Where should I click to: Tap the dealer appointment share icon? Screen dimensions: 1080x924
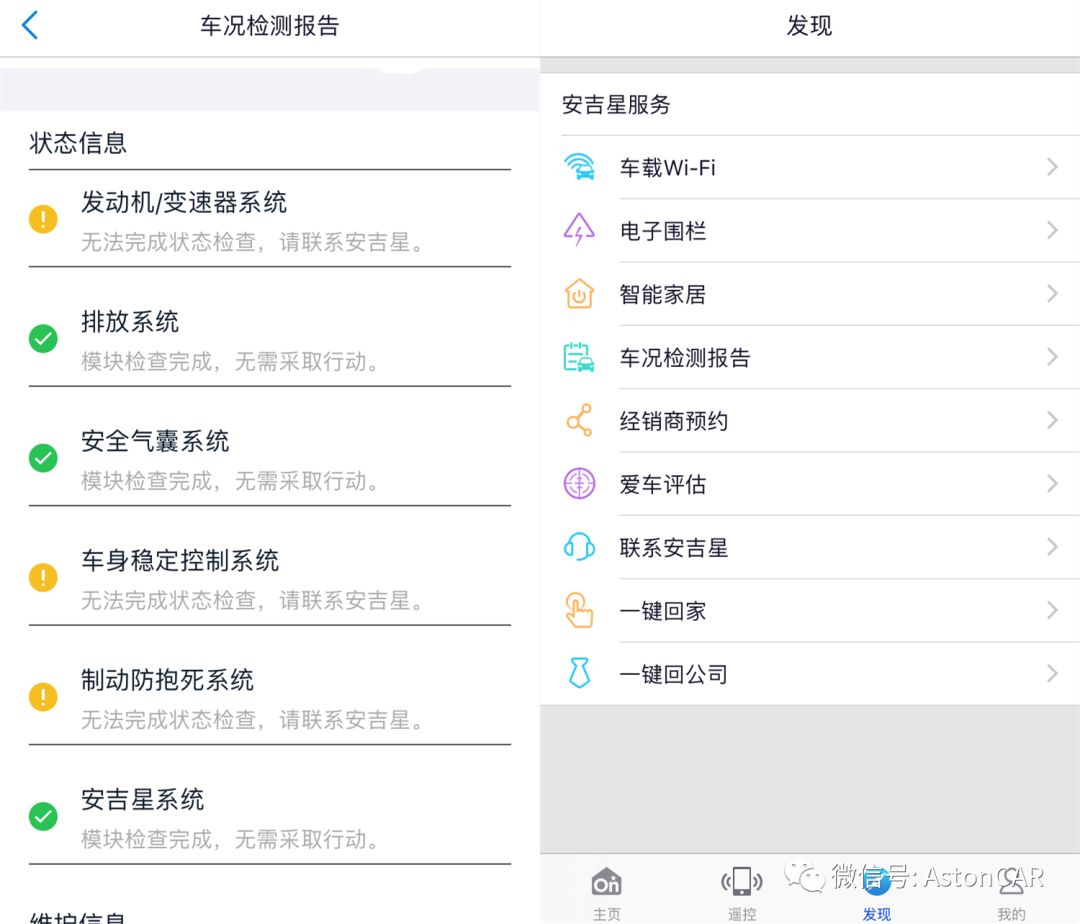[579, 421]
